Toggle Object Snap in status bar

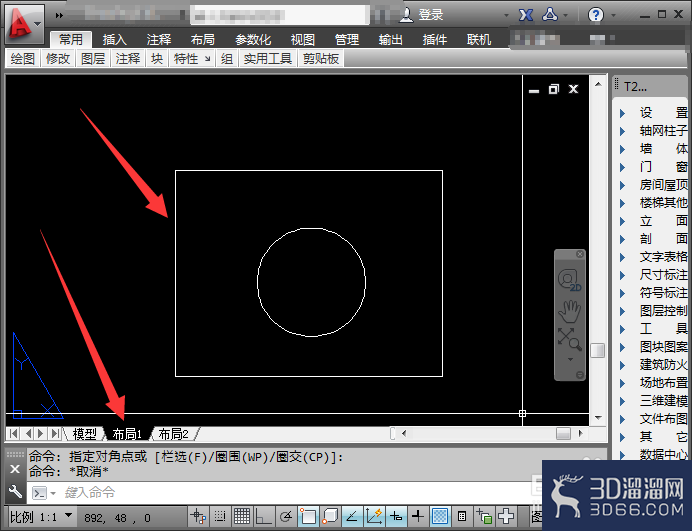tap(308, 516)
